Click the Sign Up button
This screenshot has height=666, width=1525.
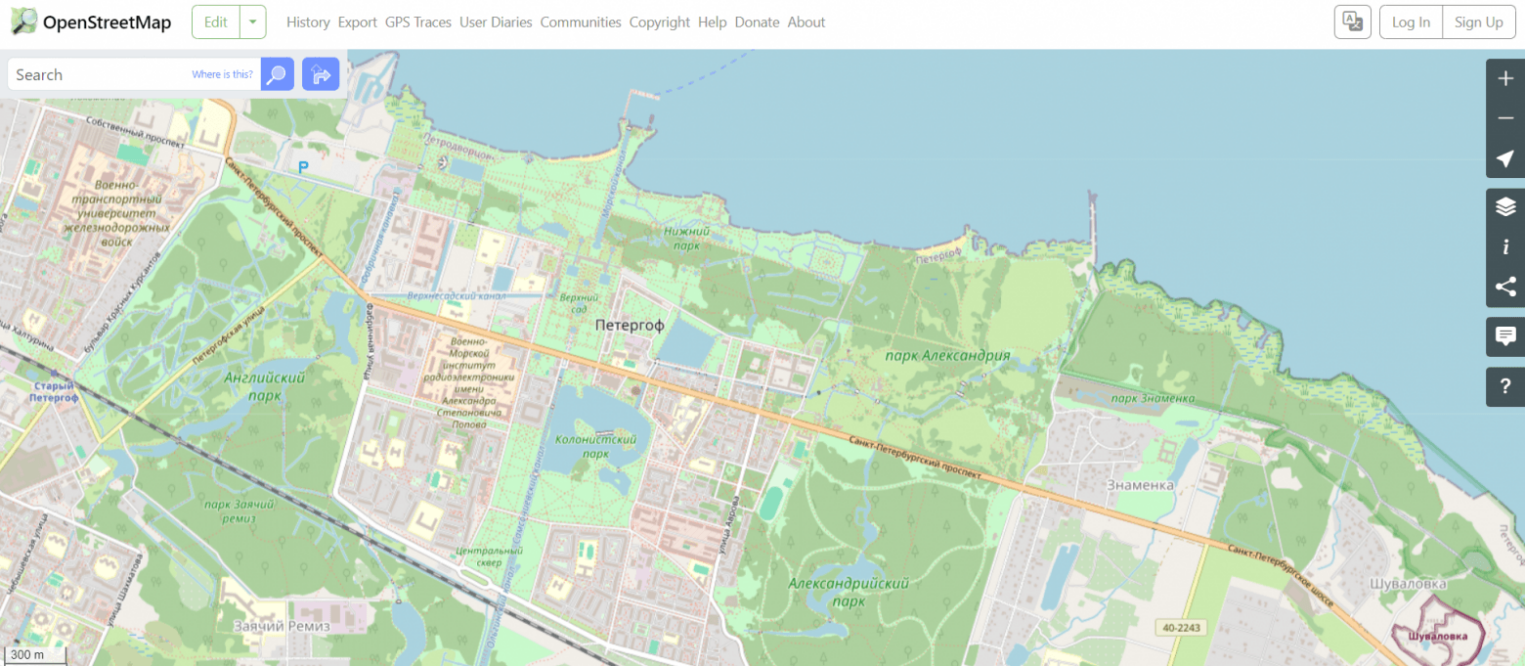click(x=1479, y=22)
